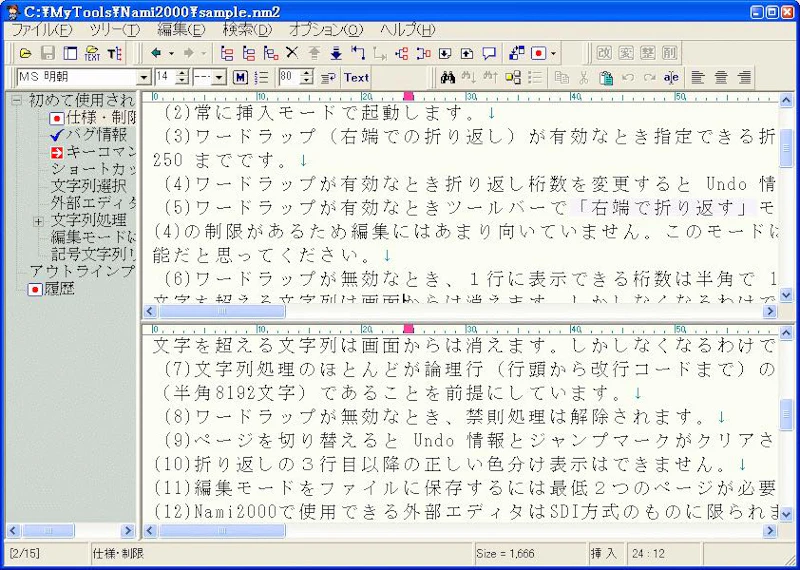The width and height of the screenshot is (800, 570).
Task: Click the green back arrow icon
Action: [156, 53]
